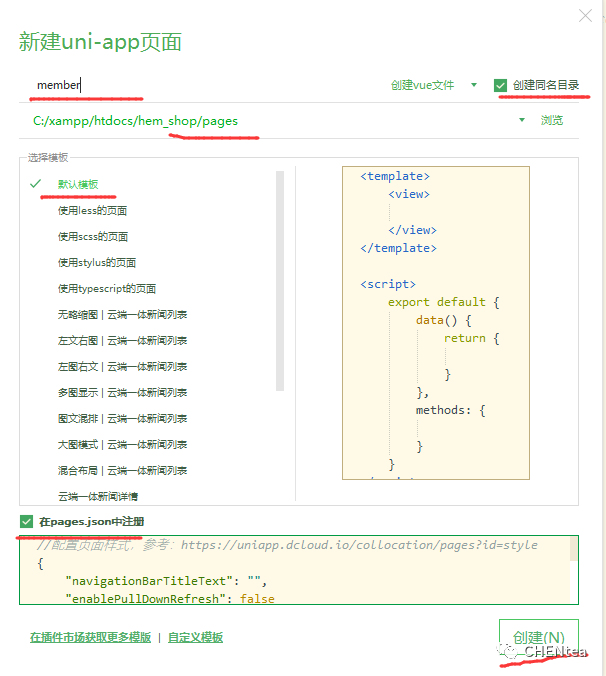Screen dimensions: 606x676
Task: Select the 使用stylus的页面 template
Action: 97,263
